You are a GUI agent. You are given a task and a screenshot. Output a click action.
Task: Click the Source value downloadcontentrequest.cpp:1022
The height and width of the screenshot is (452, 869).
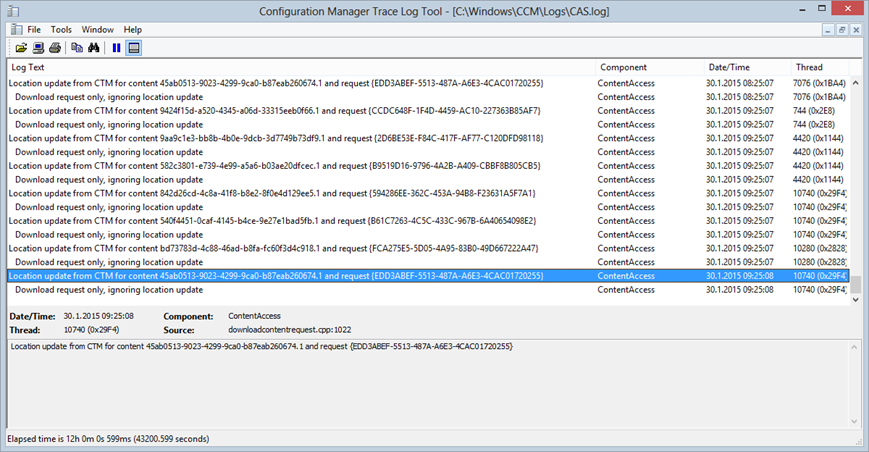tap(289, 330)
